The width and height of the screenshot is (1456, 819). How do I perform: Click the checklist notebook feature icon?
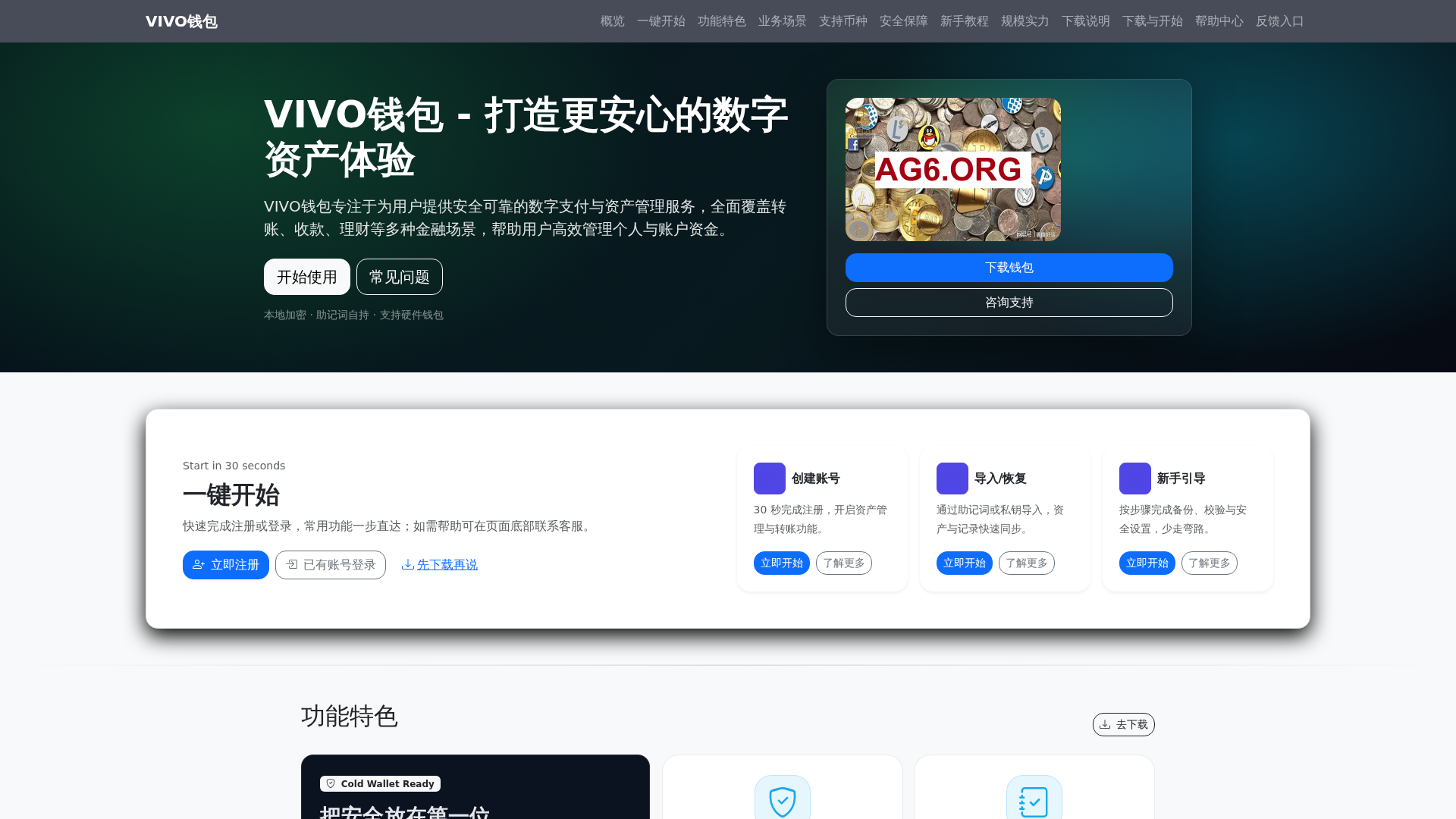click(x=1034, y=800)
